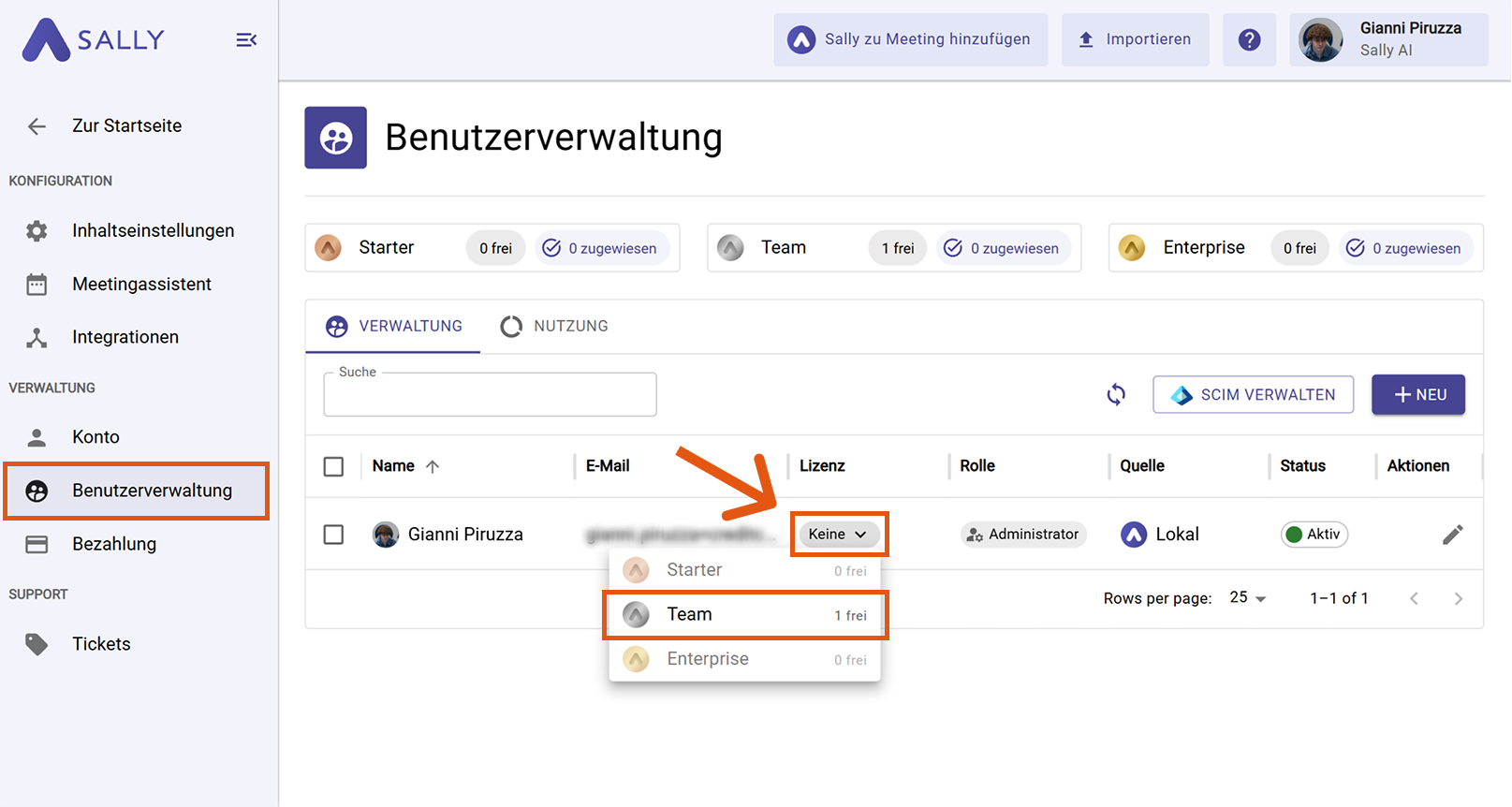Open the Keine license dropdown
The height and width of the screenshot is (807, 1512).
pos(839,535)
